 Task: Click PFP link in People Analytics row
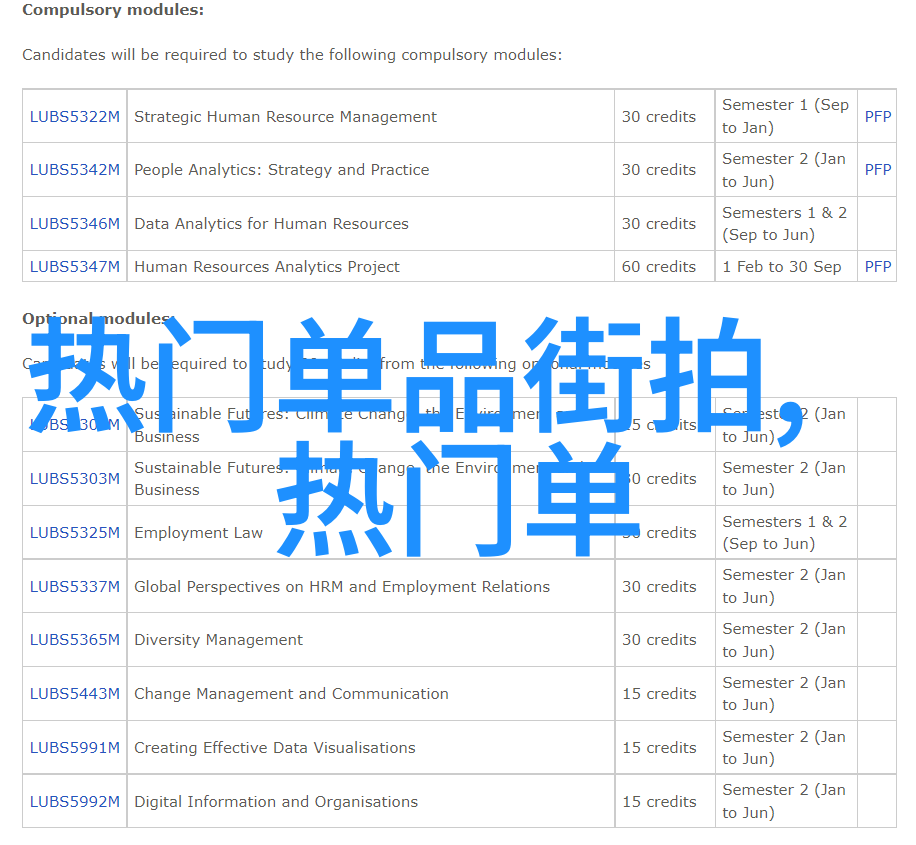pos(877,170)
